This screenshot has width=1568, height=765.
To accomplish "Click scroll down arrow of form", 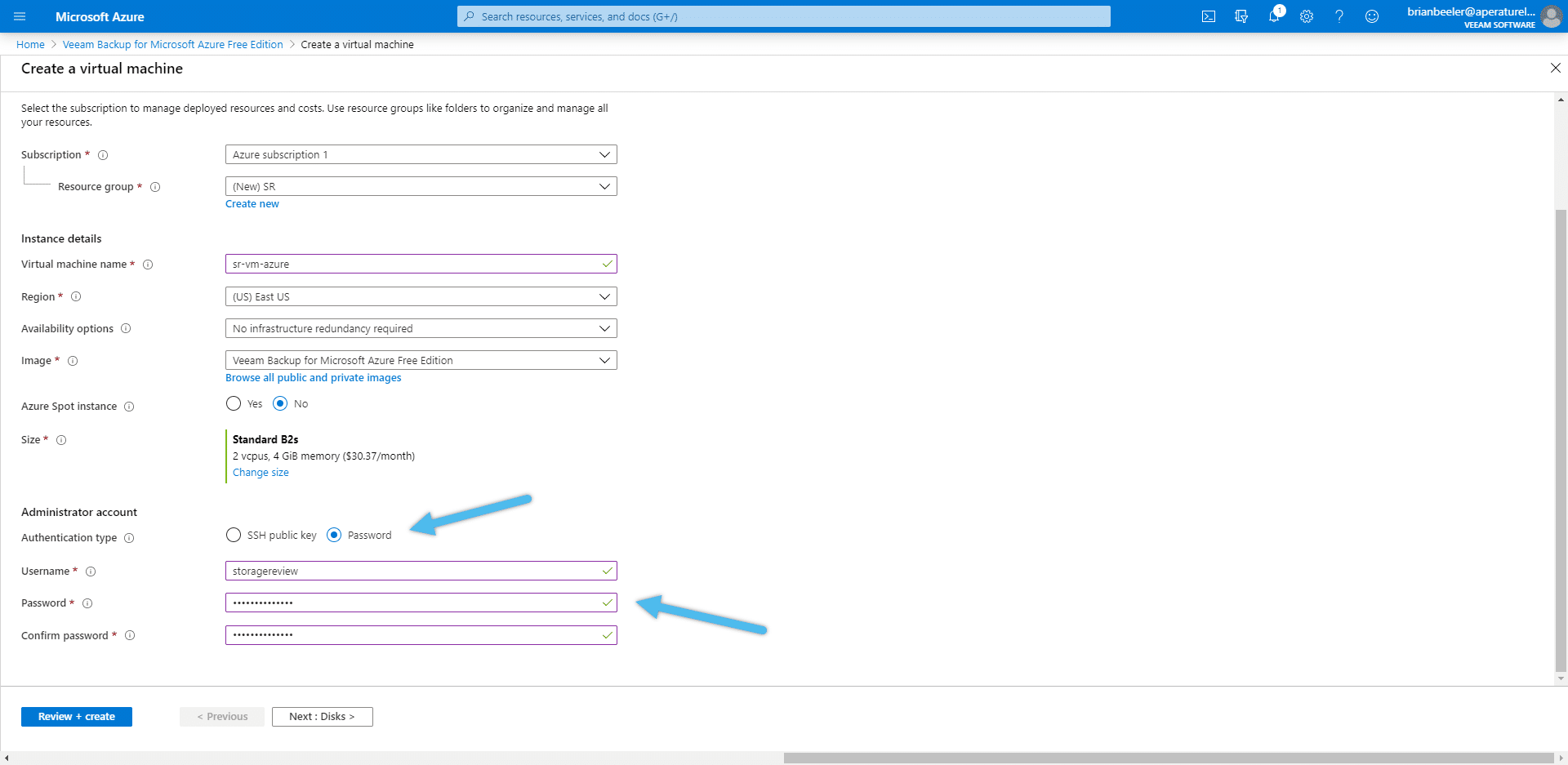I will pyautogui.click(x=1561, y=678).
